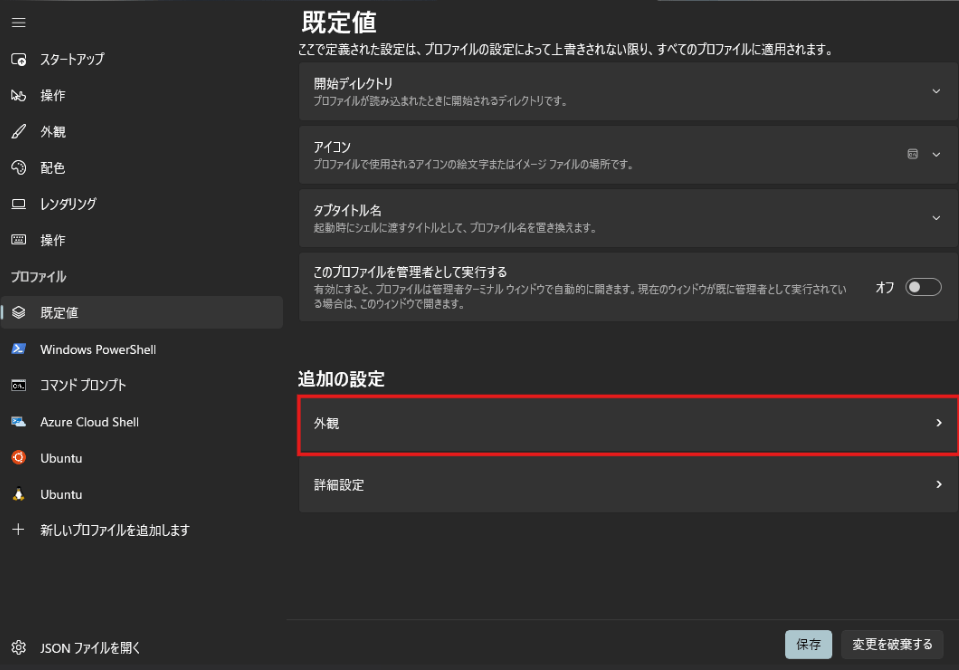Click the Windows PowerShell profile icon
The height and width of the screenshot is (670, 959).
(x=19, y=349)
